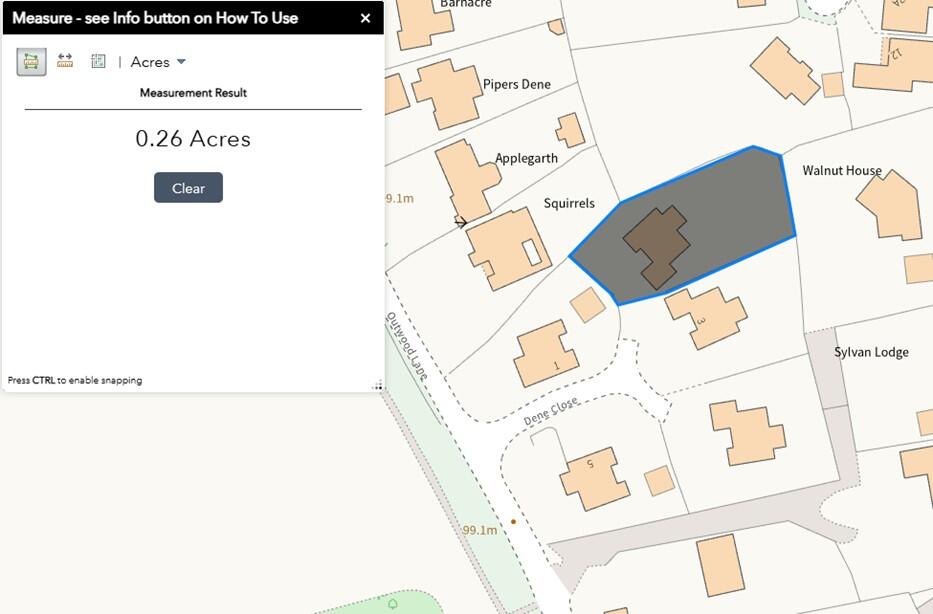Select the Area measurement tool
This screenshot has height=614, width=933.
[31, 61]
